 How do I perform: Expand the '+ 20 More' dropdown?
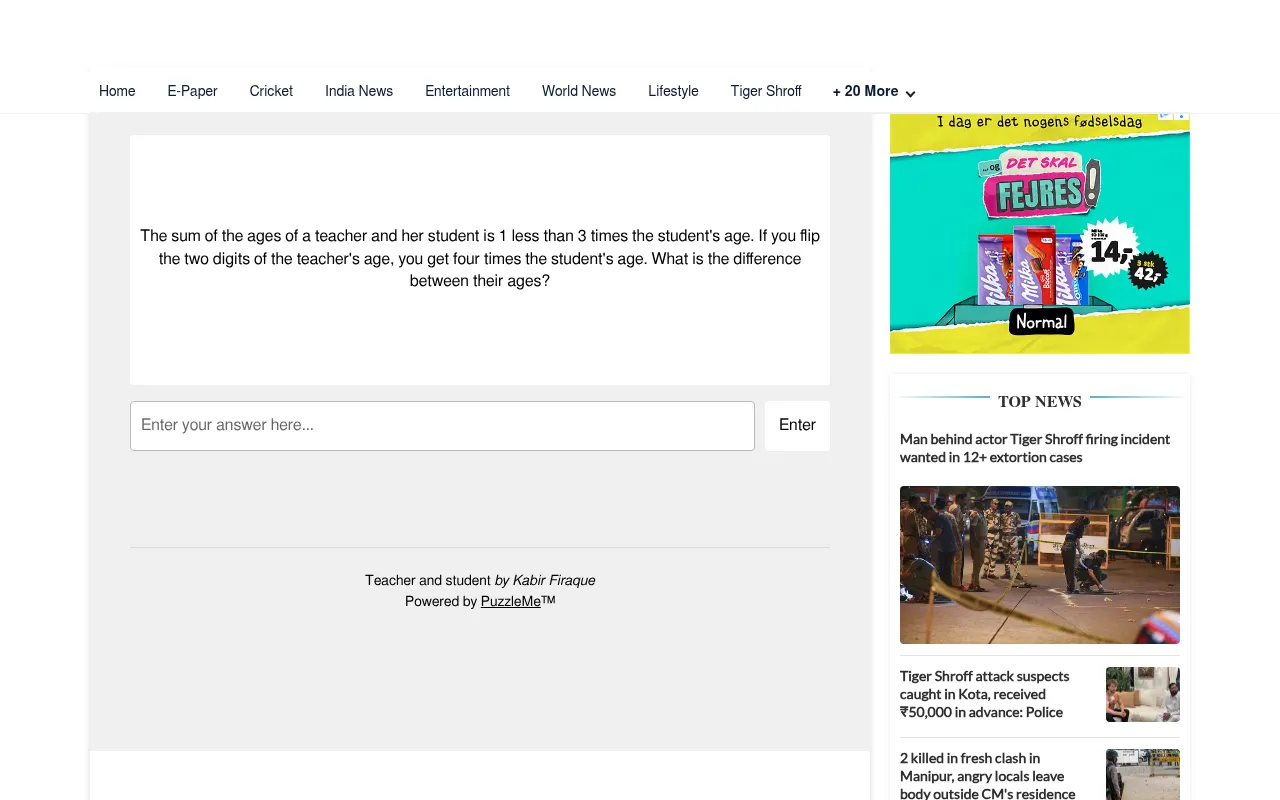tap(874, 91)
